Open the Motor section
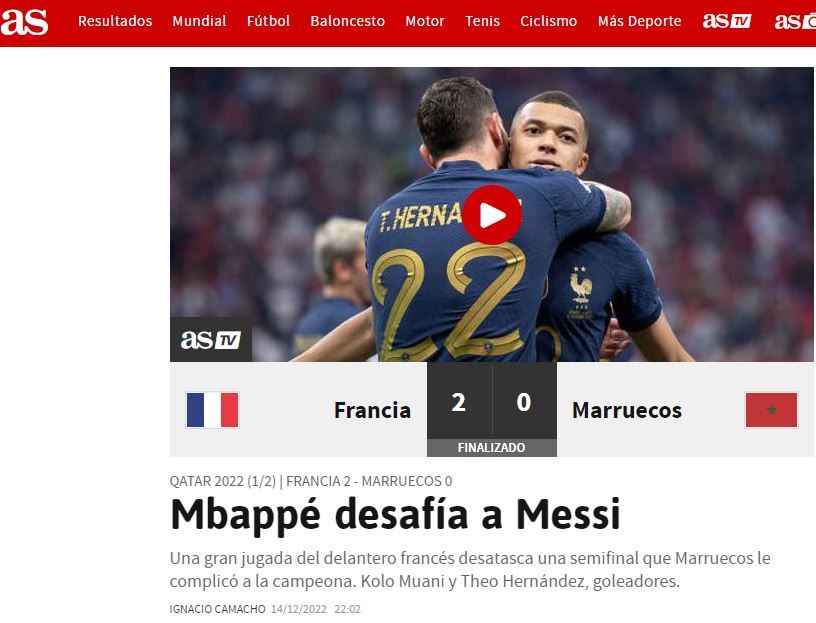This screenshot has height=623, width=816. pos(425,21)
